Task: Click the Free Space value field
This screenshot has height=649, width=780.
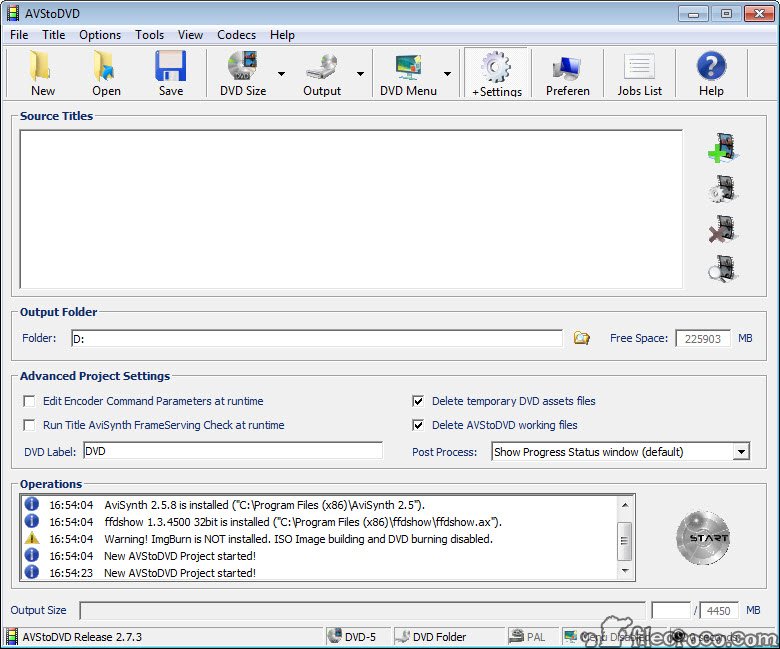Action: (702, 338)
